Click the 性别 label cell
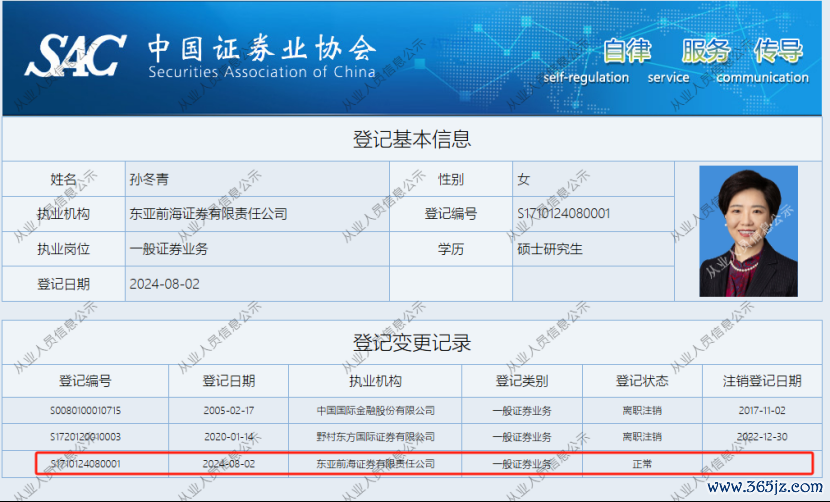830x502 pixels. [x=450, y=179]
